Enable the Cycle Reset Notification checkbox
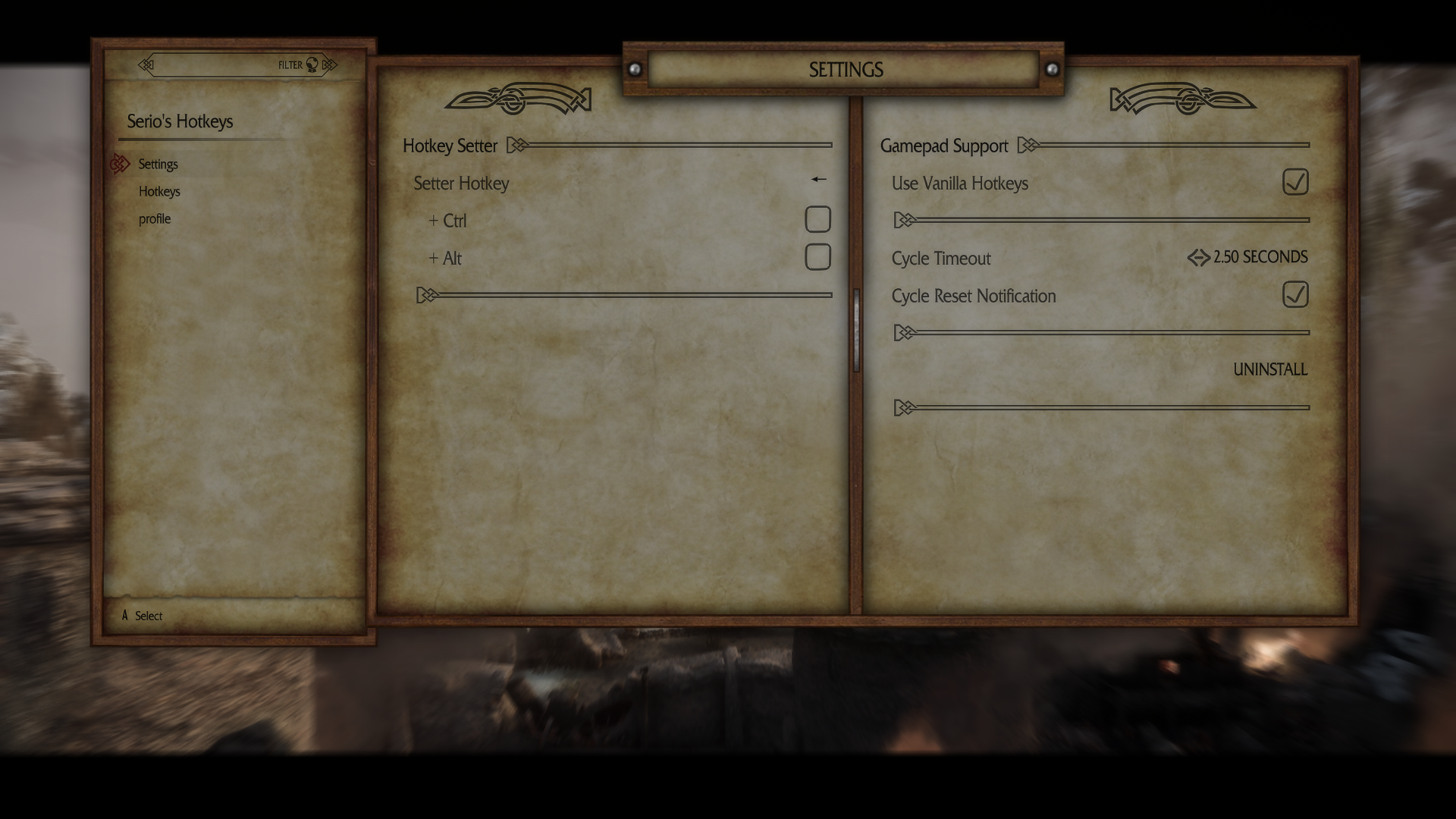The image size is (1456, 819). click(x=1294, y=294)
